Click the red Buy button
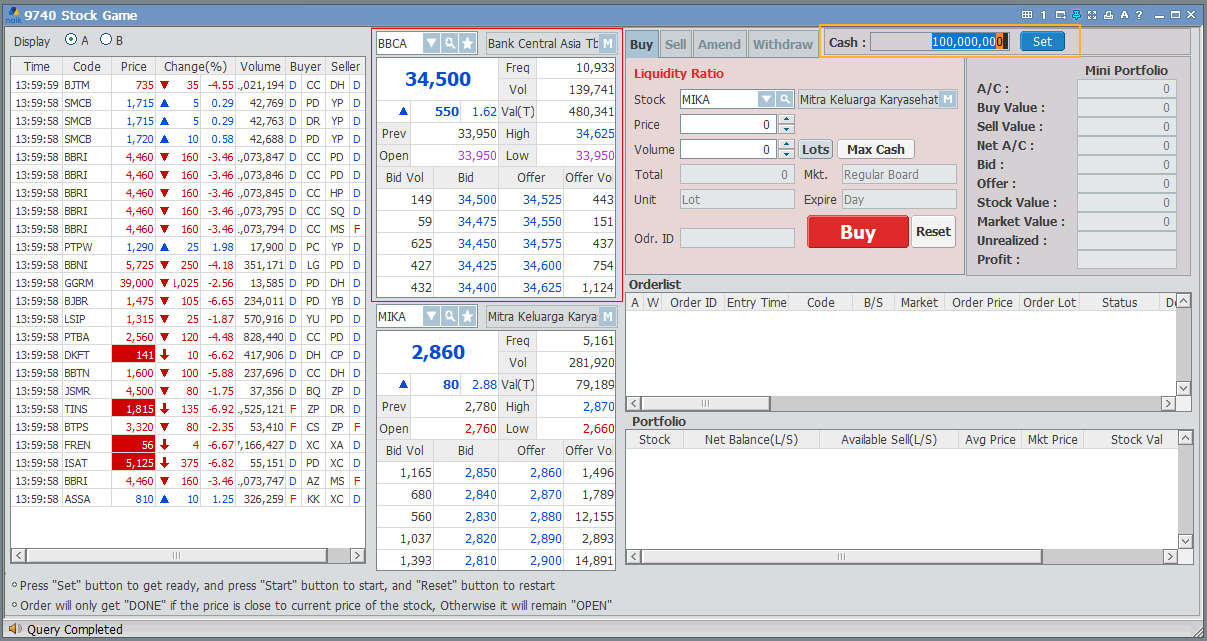1207x641 pixels. [857, 232]
